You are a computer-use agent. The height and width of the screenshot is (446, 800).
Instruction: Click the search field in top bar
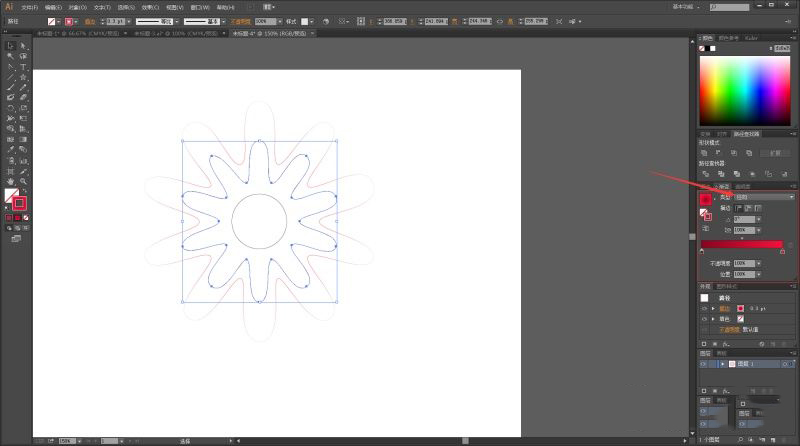click(x=730, y=7)
